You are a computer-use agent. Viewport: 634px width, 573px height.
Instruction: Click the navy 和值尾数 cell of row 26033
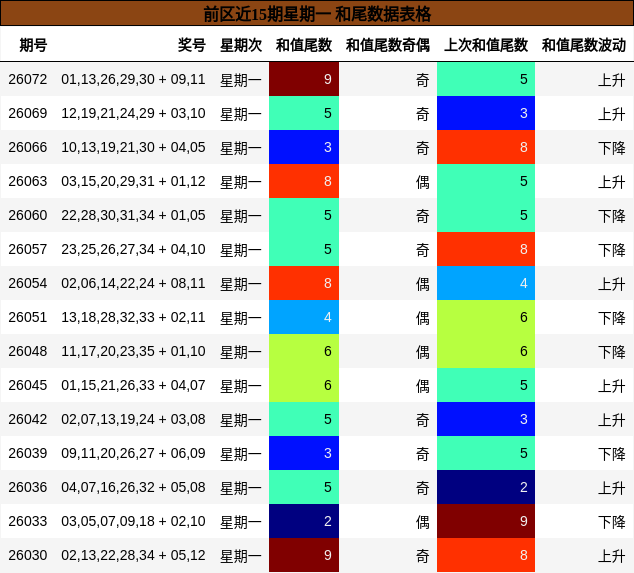[x=304, y=521]
